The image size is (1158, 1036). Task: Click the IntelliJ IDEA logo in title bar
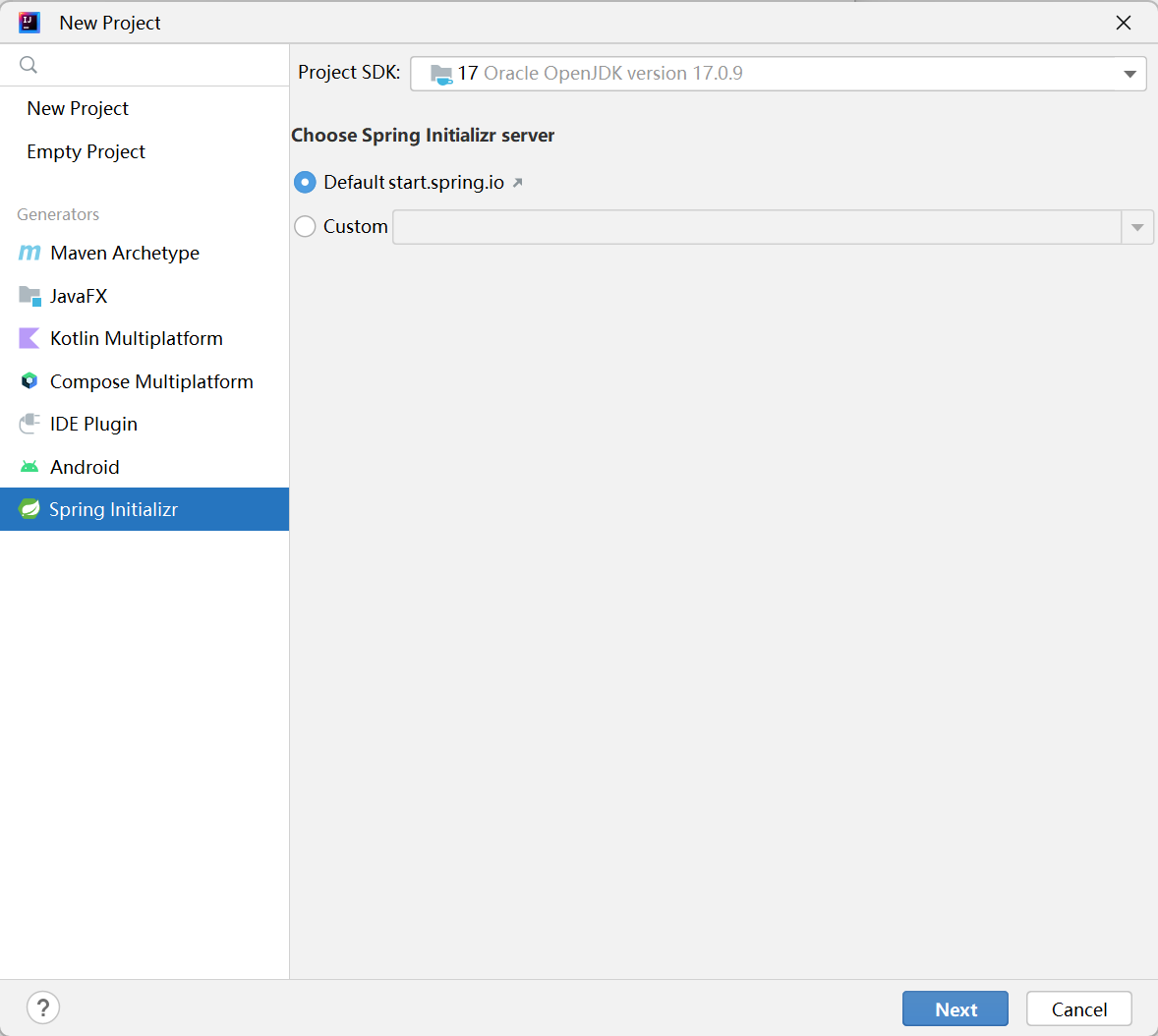tap(29, 23)
